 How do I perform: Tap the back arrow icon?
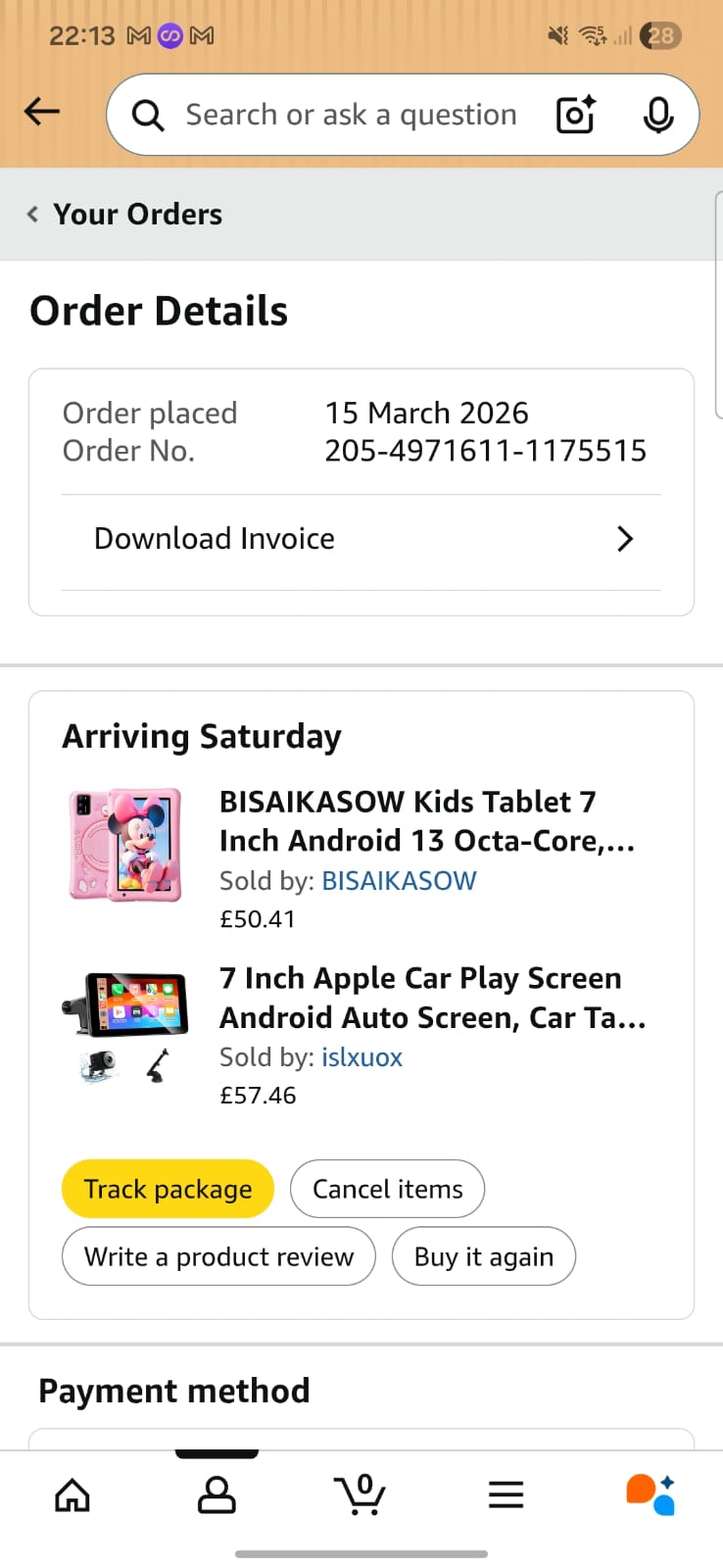click(42, 112)
